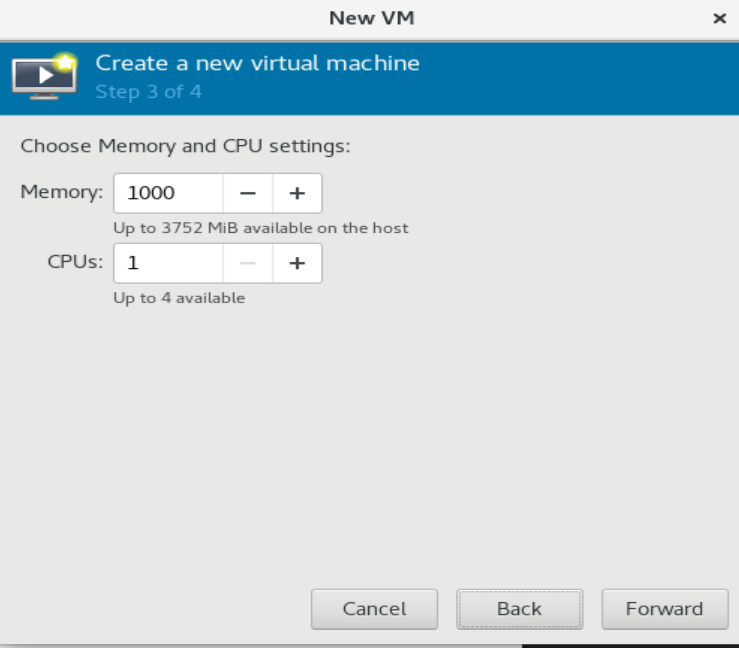Increase Memory with the plus button
This screenshot has height=648, width=739.
(297, 193)
